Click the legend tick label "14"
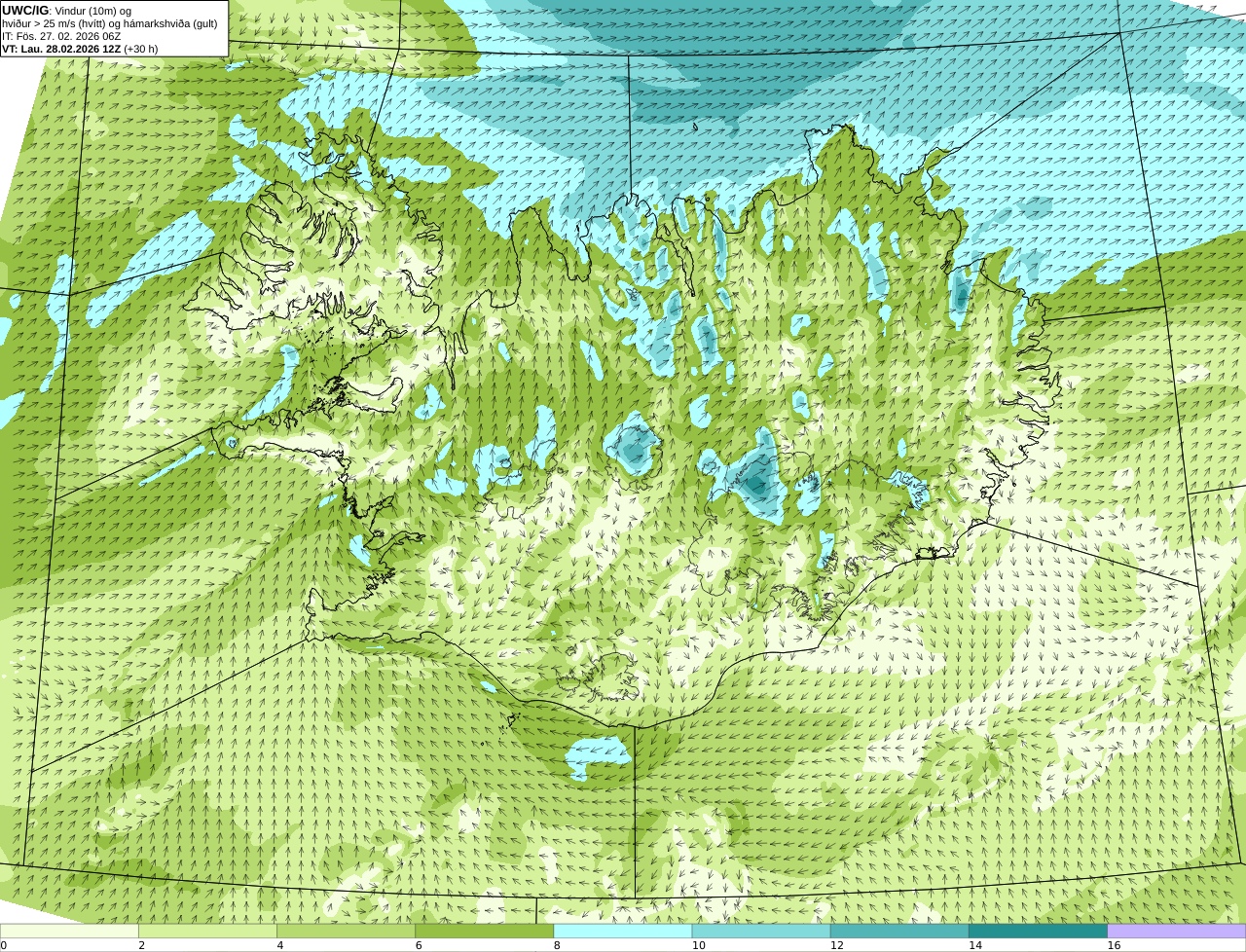Screen dimensions: 1246x952 coord(974,945)
